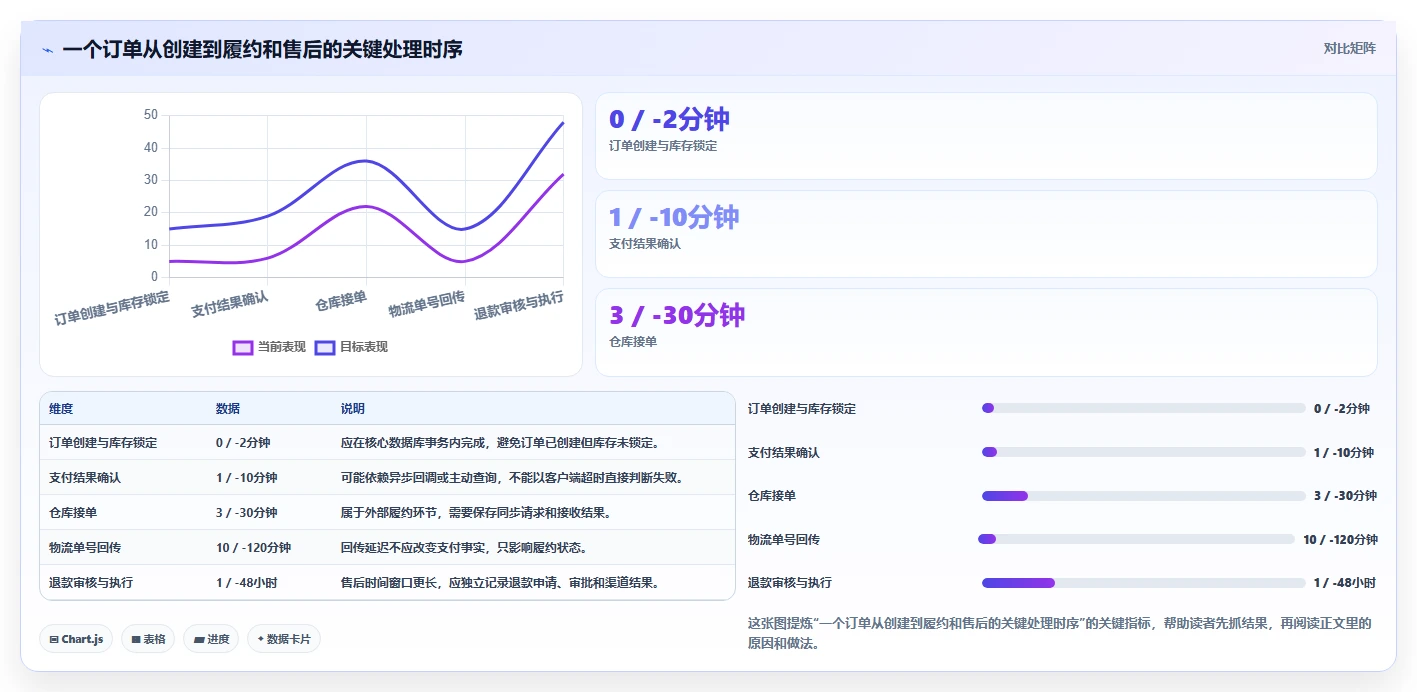The height and width of the screenshot is (692, 1417).
Task: Click the 支付结果确认 progress bar
Action: click(1144, 452)
